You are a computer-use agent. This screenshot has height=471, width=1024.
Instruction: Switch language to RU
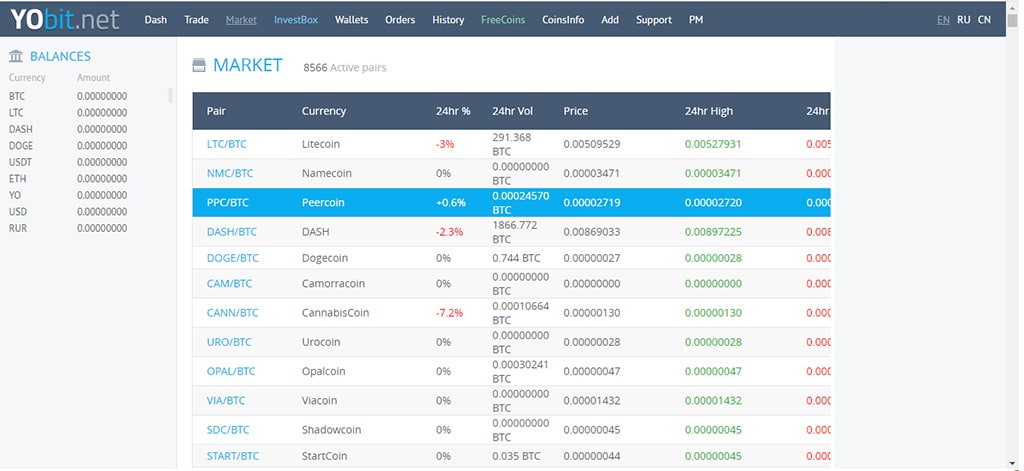tap(963, 20)
